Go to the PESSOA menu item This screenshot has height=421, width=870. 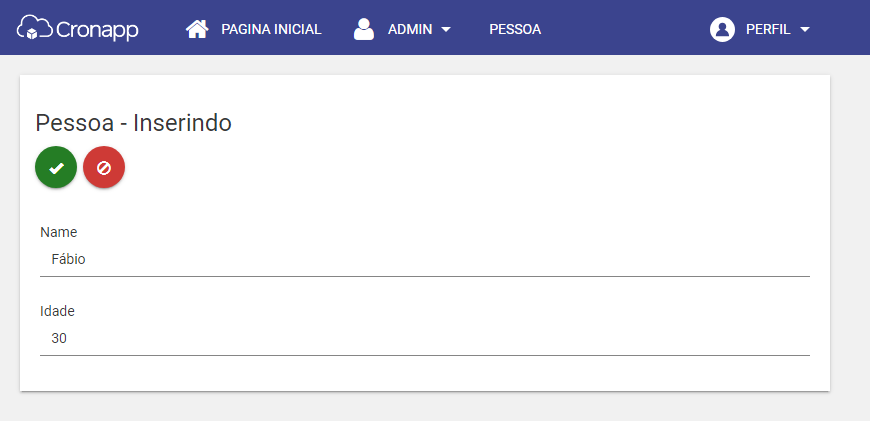tap(515, 29)
